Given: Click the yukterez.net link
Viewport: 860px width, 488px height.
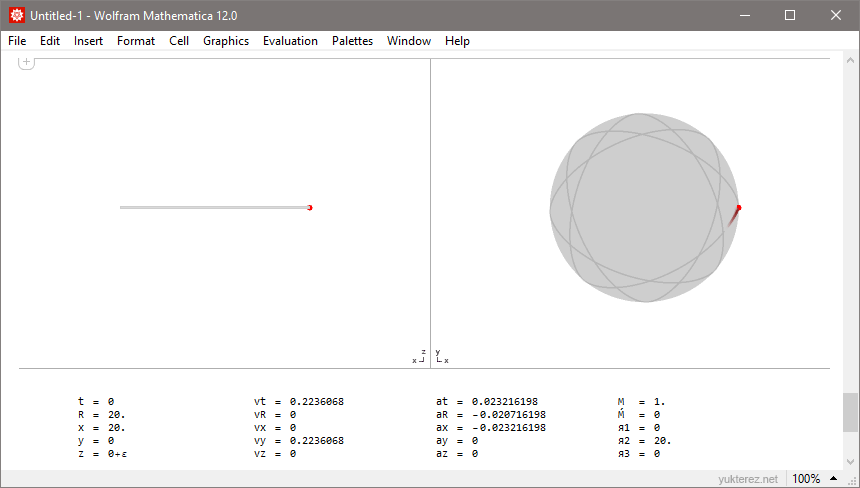Looking at the screenshot, I should click(x=747, y=479).
